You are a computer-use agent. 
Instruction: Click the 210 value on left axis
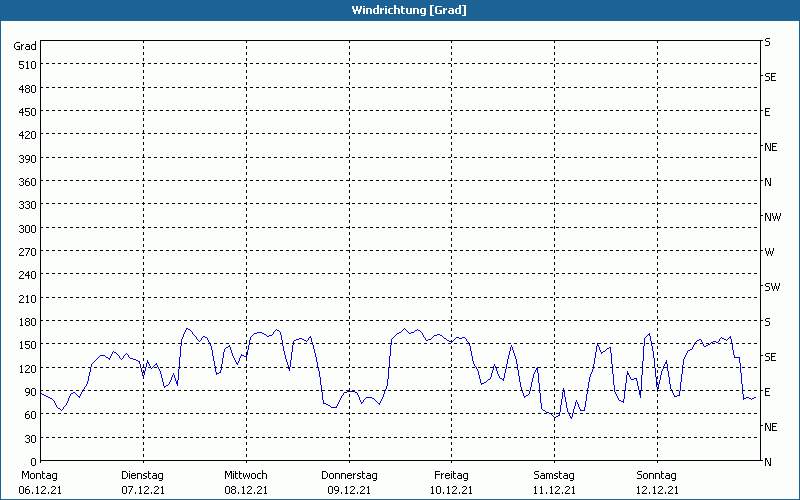tap(28, 299)
